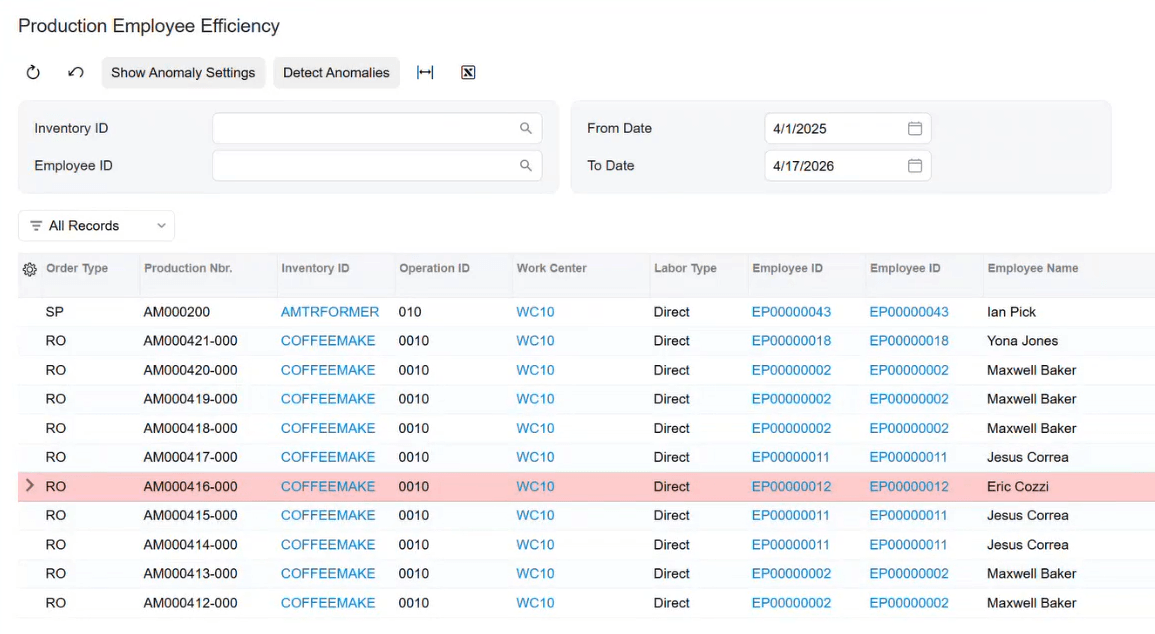Click Detect Anomalies button
This screenshot has width=1155, height=634.
(x=336, y=73)
